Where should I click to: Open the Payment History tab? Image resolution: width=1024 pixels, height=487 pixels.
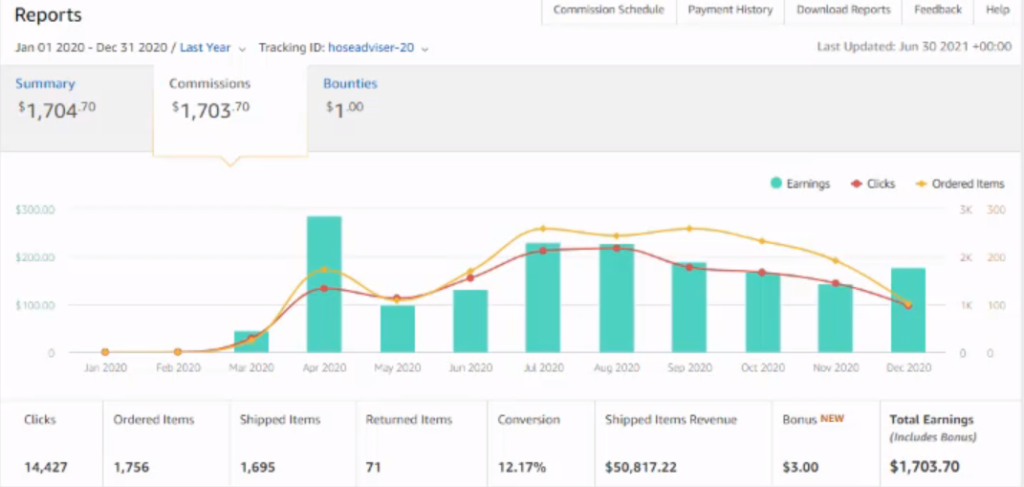730,10
